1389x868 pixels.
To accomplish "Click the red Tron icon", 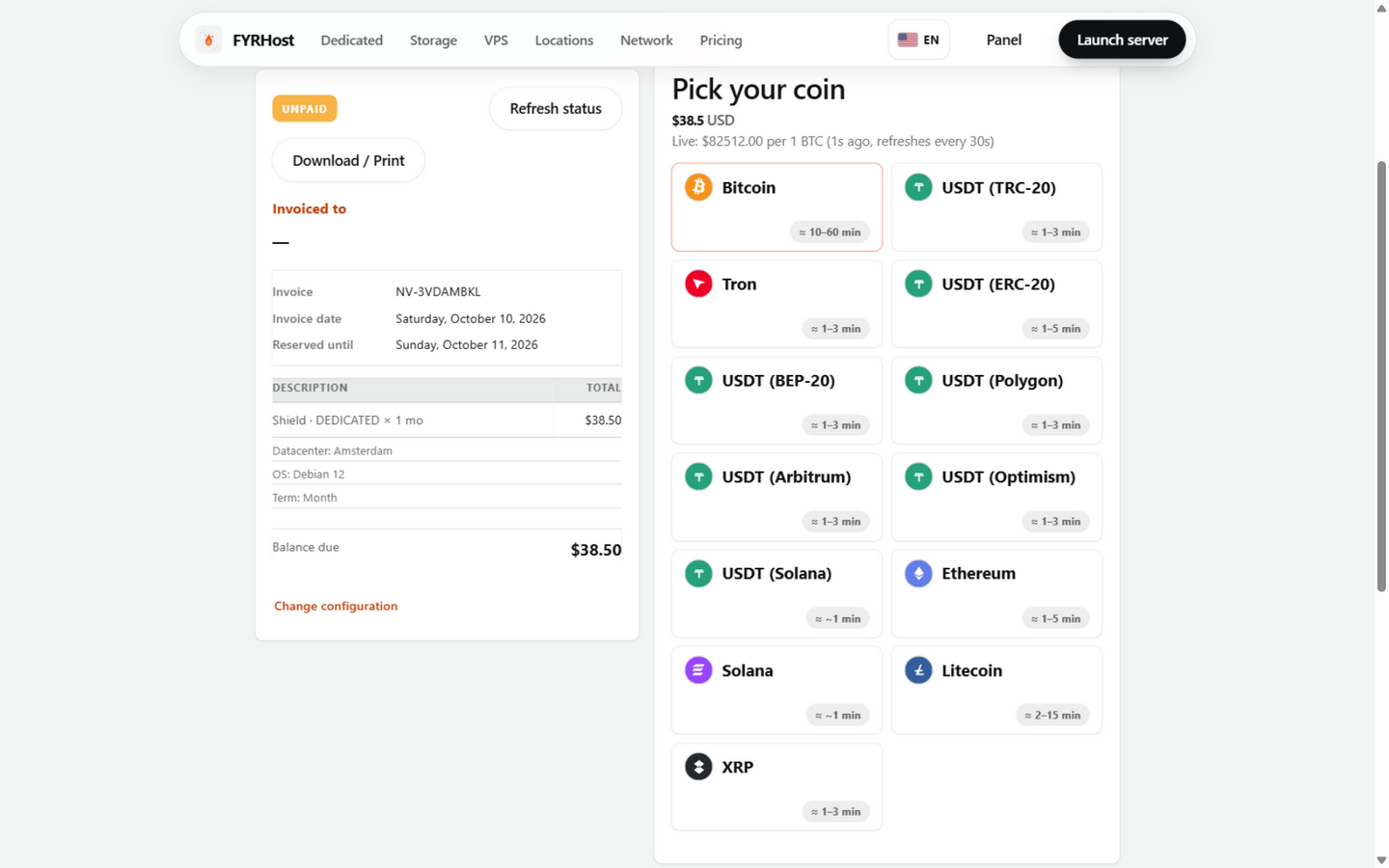I will point(698,284).
